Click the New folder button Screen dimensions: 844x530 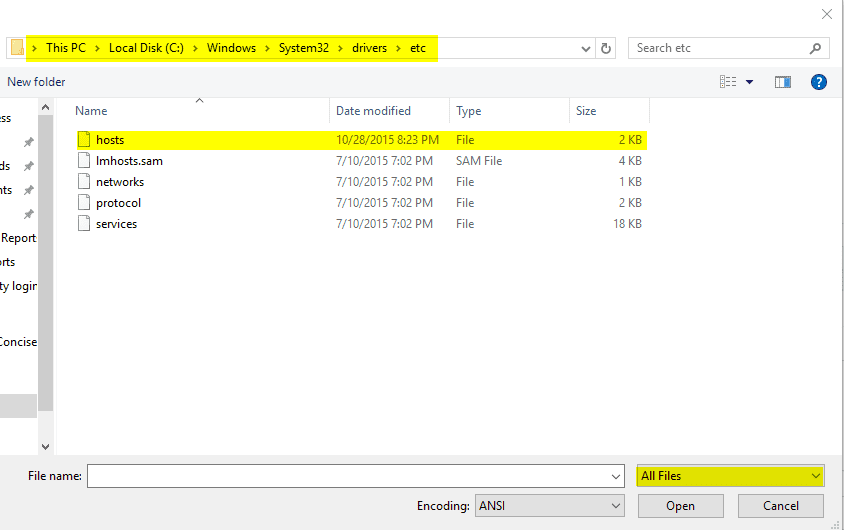pyautogui.click(x=36, y=82)
